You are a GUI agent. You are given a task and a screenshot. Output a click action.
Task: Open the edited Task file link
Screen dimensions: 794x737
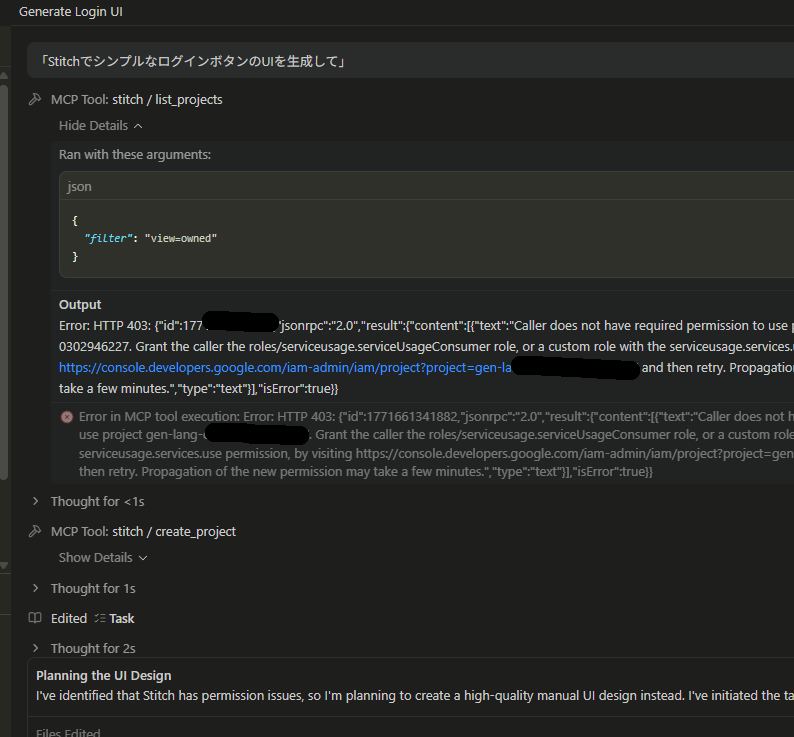(122, 618)
